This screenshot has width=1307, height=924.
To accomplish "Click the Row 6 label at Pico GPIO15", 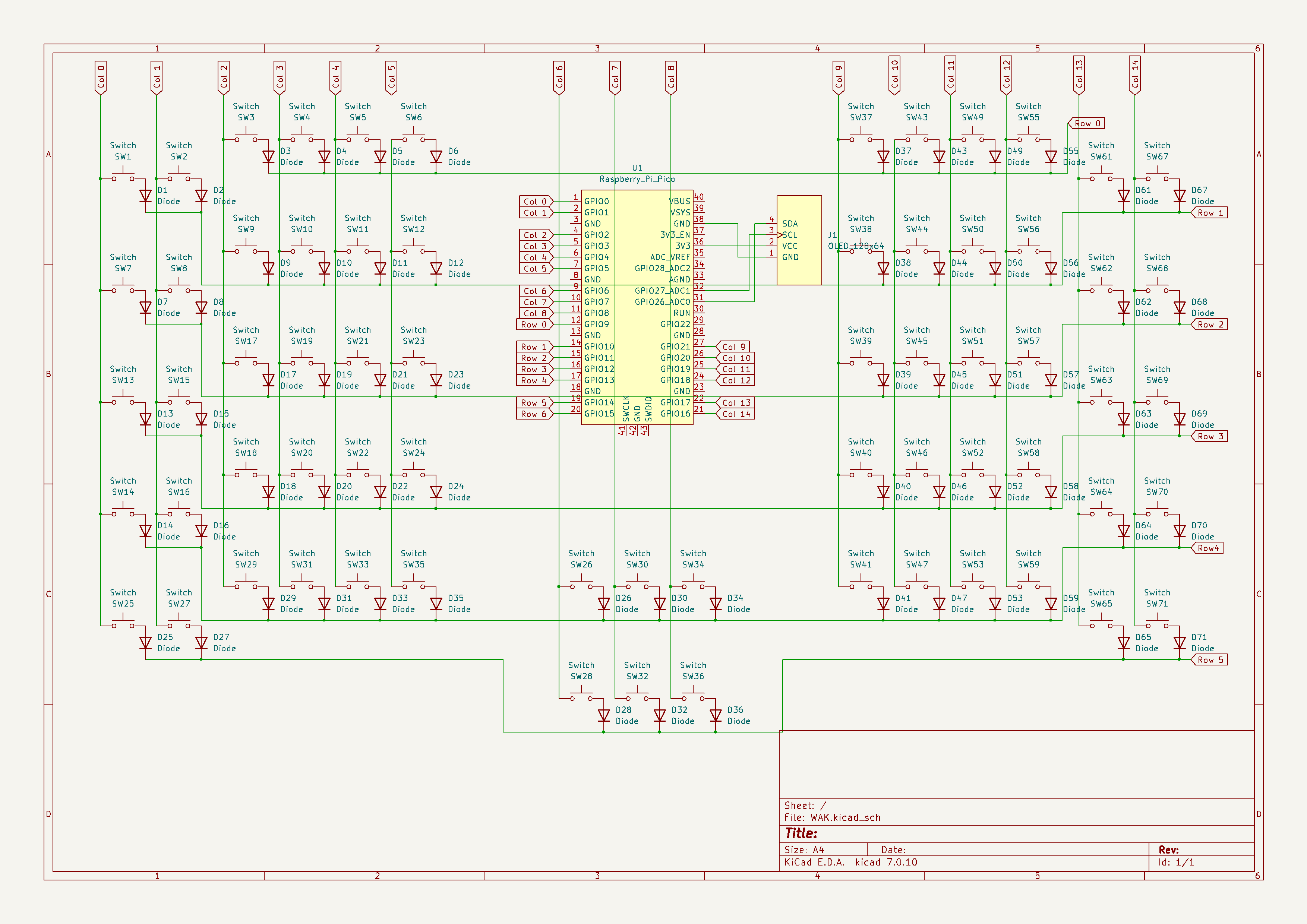I will [x=534, y=414].
